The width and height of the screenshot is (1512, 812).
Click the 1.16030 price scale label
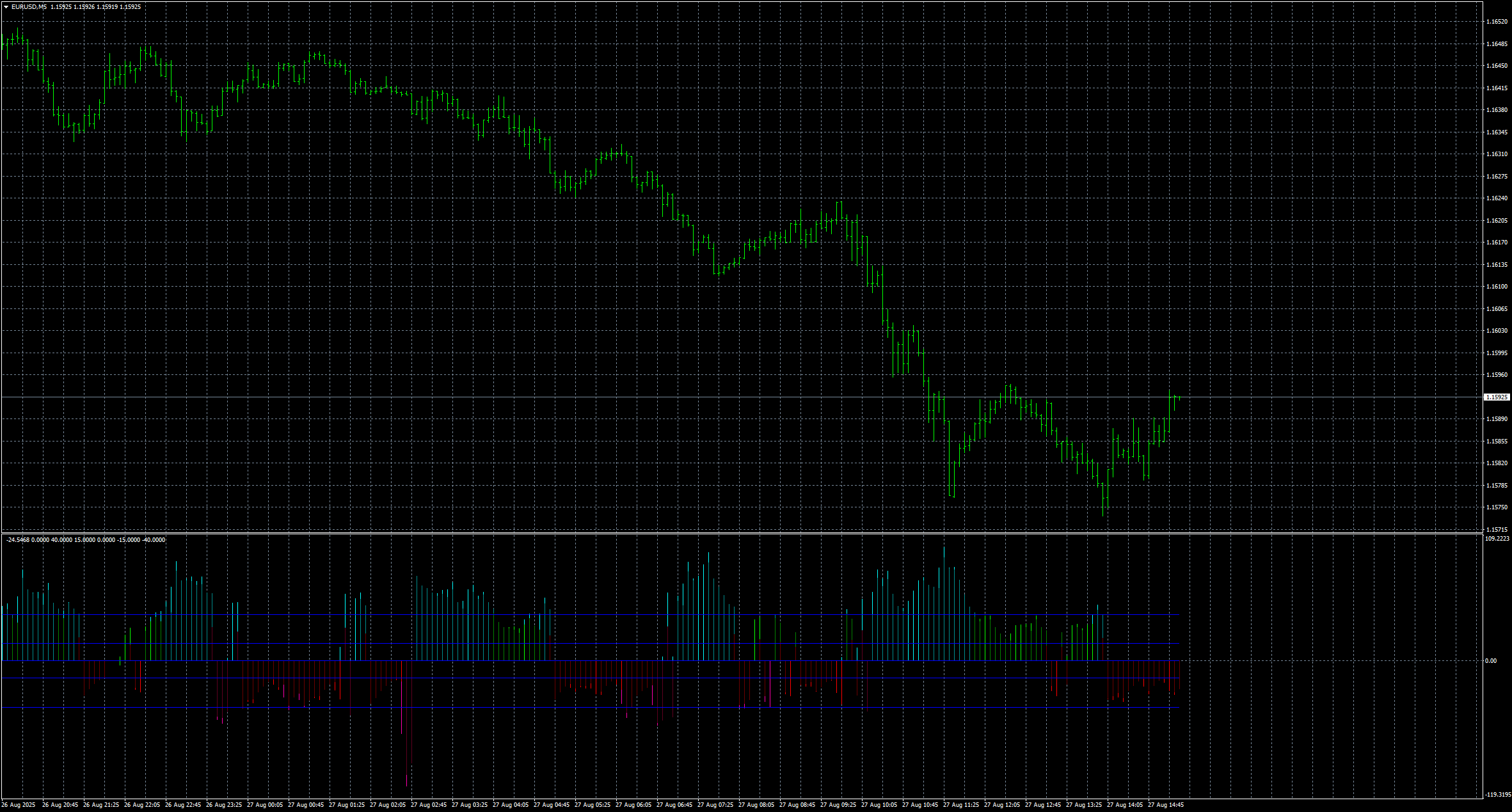(x=1496, y=331)
